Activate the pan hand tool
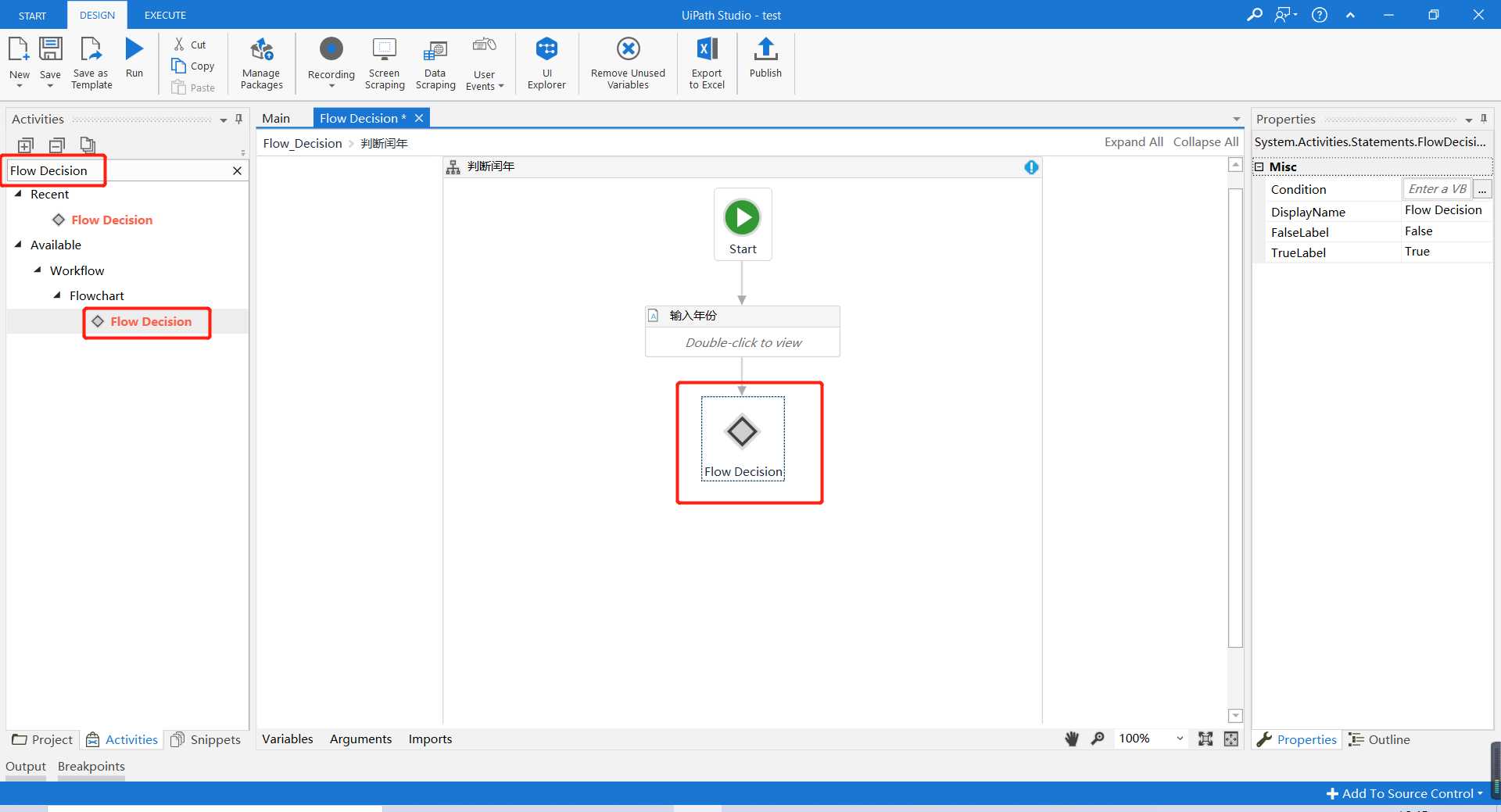This screenshot has height=812, width=1501. [1072, 739]
